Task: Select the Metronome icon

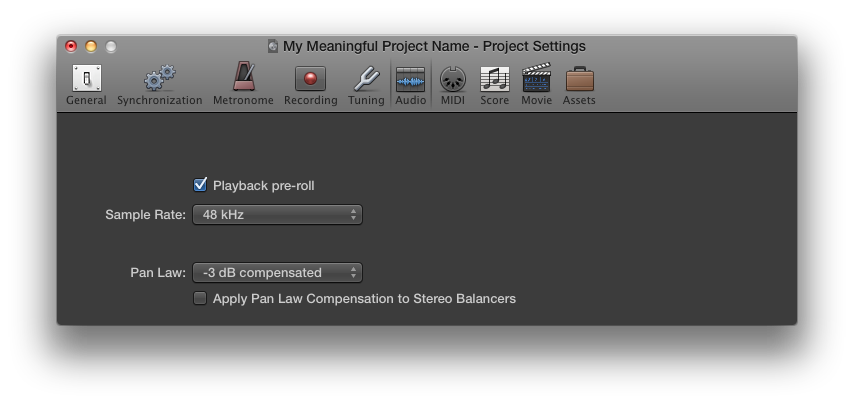Action: pos(243,77)
